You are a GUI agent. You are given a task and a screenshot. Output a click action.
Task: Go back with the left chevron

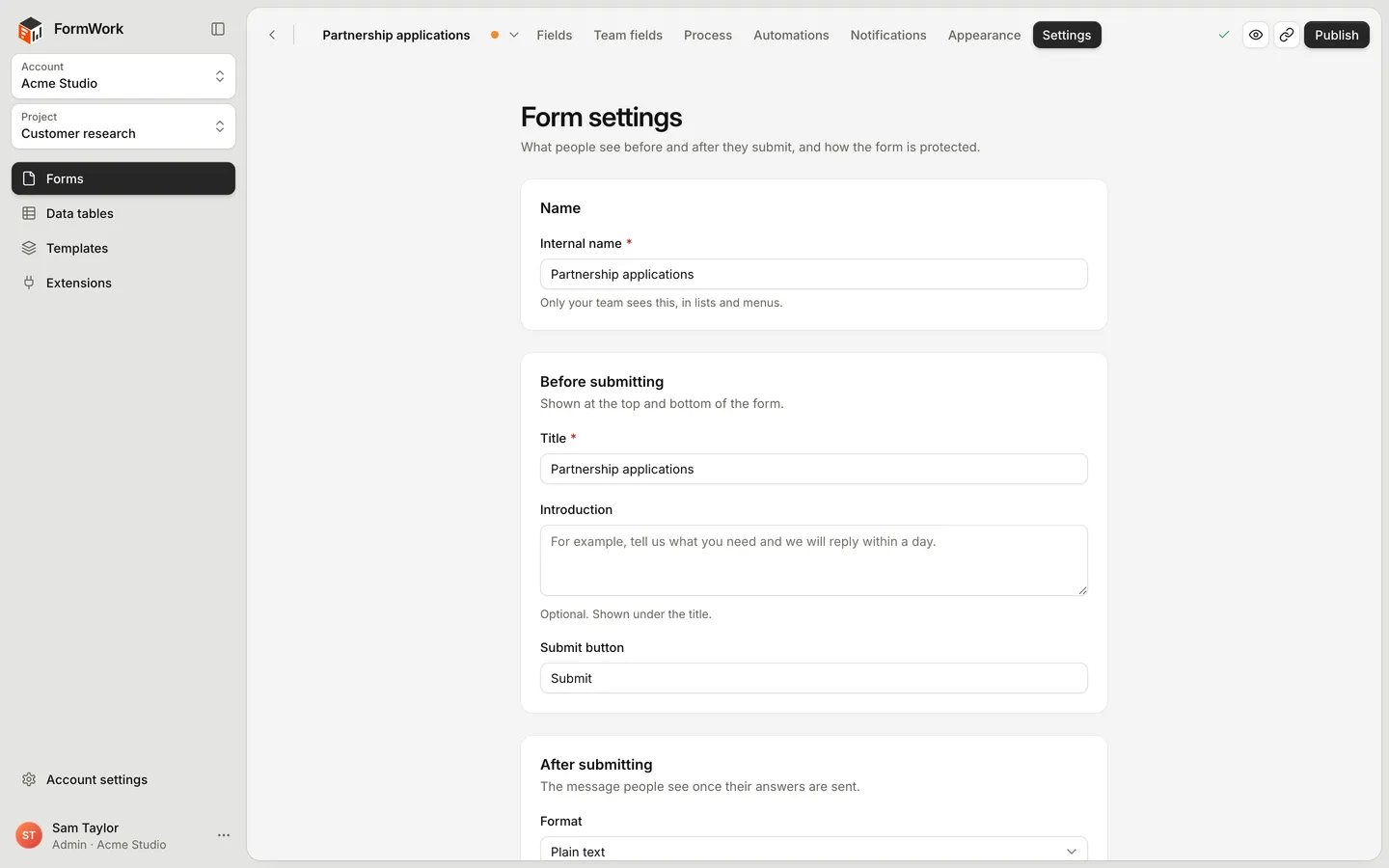pos(272,35)
